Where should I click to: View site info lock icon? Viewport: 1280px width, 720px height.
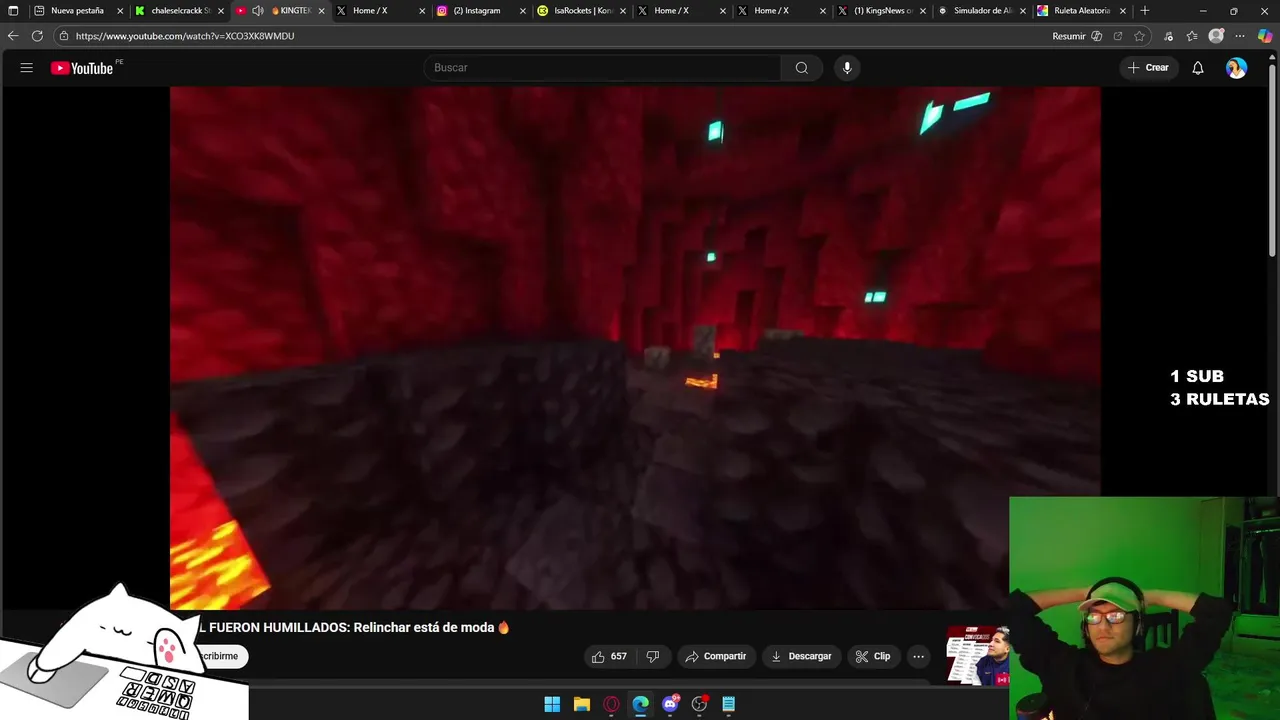[x=64, y=36]
